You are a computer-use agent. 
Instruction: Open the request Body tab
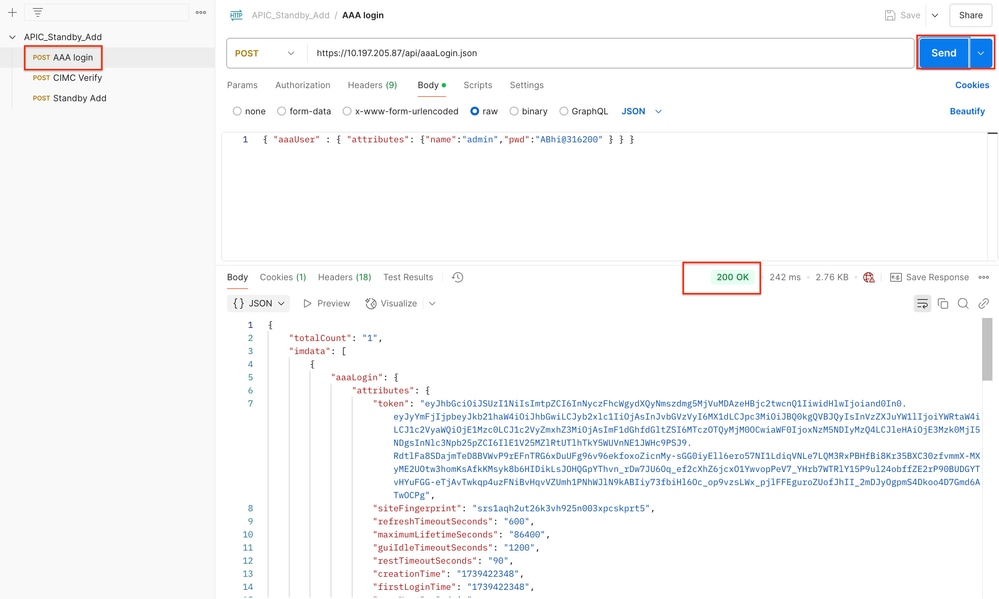tap(431, 85)
